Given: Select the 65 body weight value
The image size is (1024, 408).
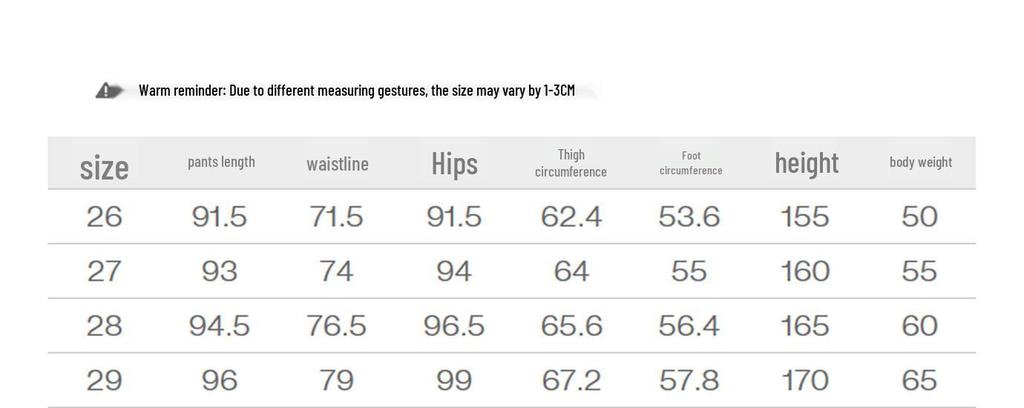Looking at the screenshot, I should tap(919, 380).
